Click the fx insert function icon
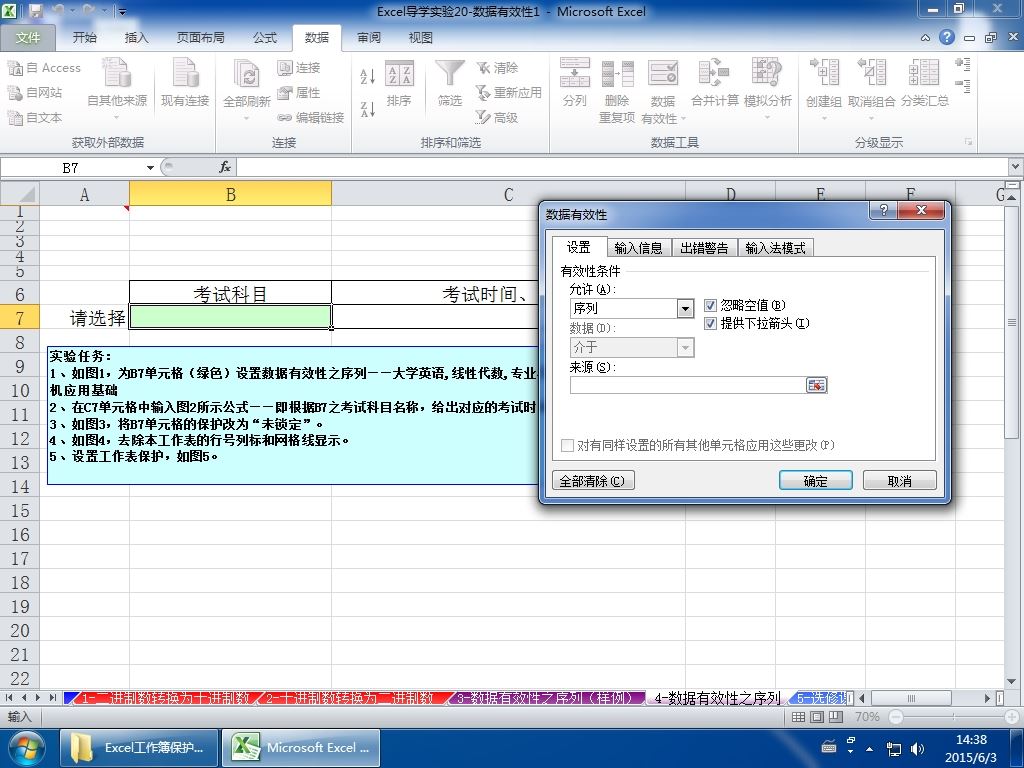Screen dimensions: 1024x768 point(225,167)
